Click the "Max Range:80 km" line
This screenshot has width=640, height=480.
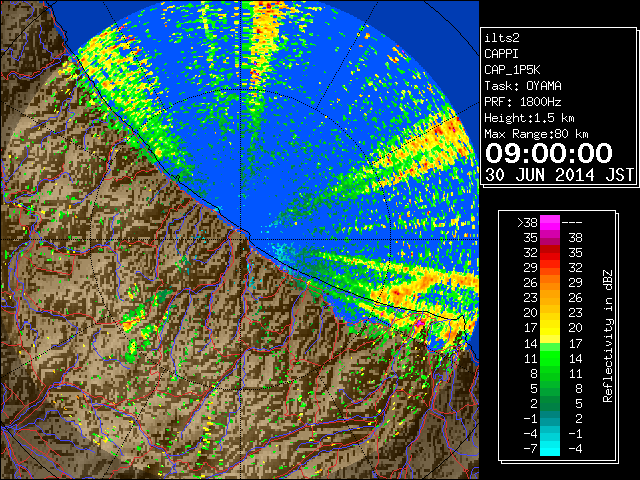pos(536,134)
